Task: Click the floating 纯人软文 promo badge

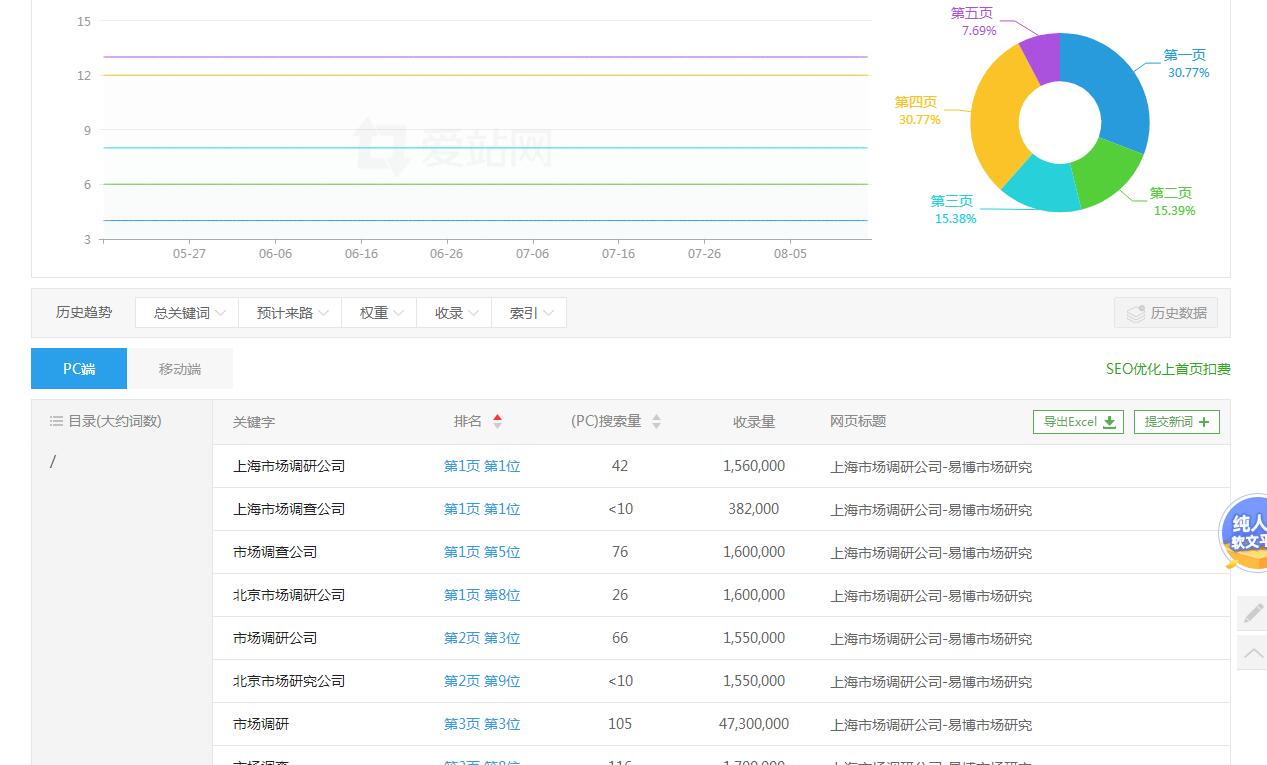Action: click(x=1244, y=532)
